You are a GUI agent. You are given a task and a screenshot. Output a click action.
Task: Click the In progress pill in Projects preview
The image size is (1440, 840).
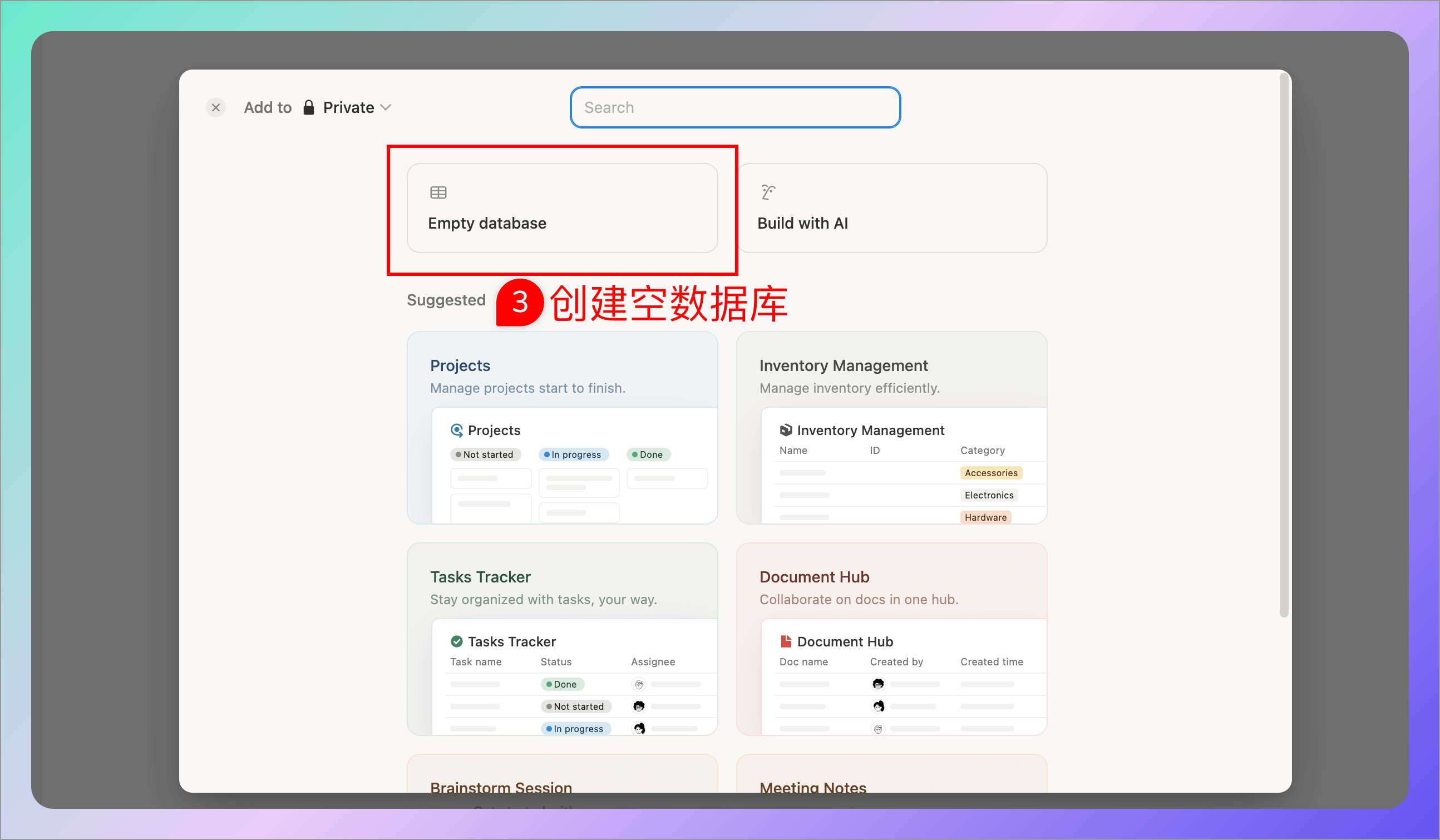[573, 454]
